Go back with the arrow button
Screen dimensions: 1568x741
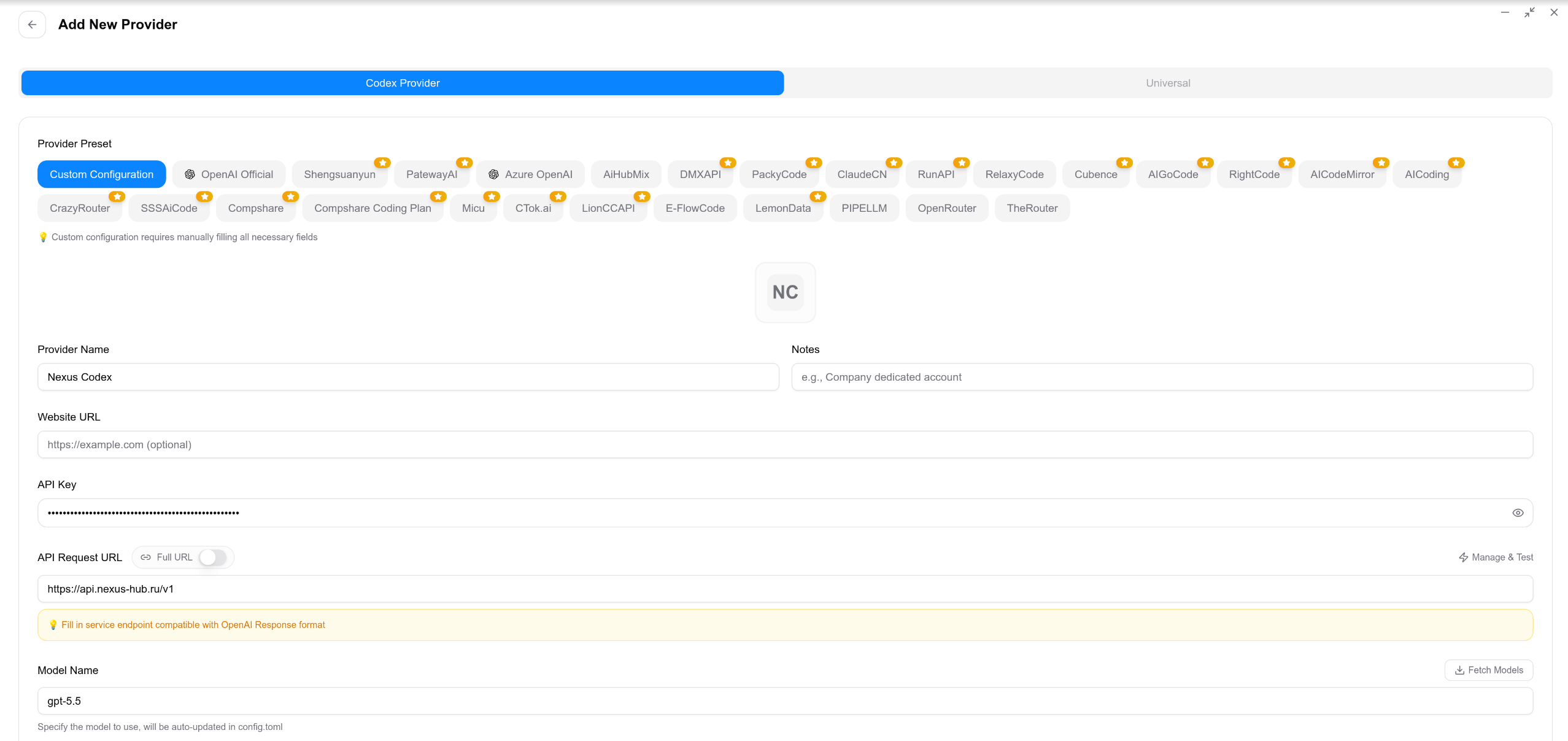(32, 25)
